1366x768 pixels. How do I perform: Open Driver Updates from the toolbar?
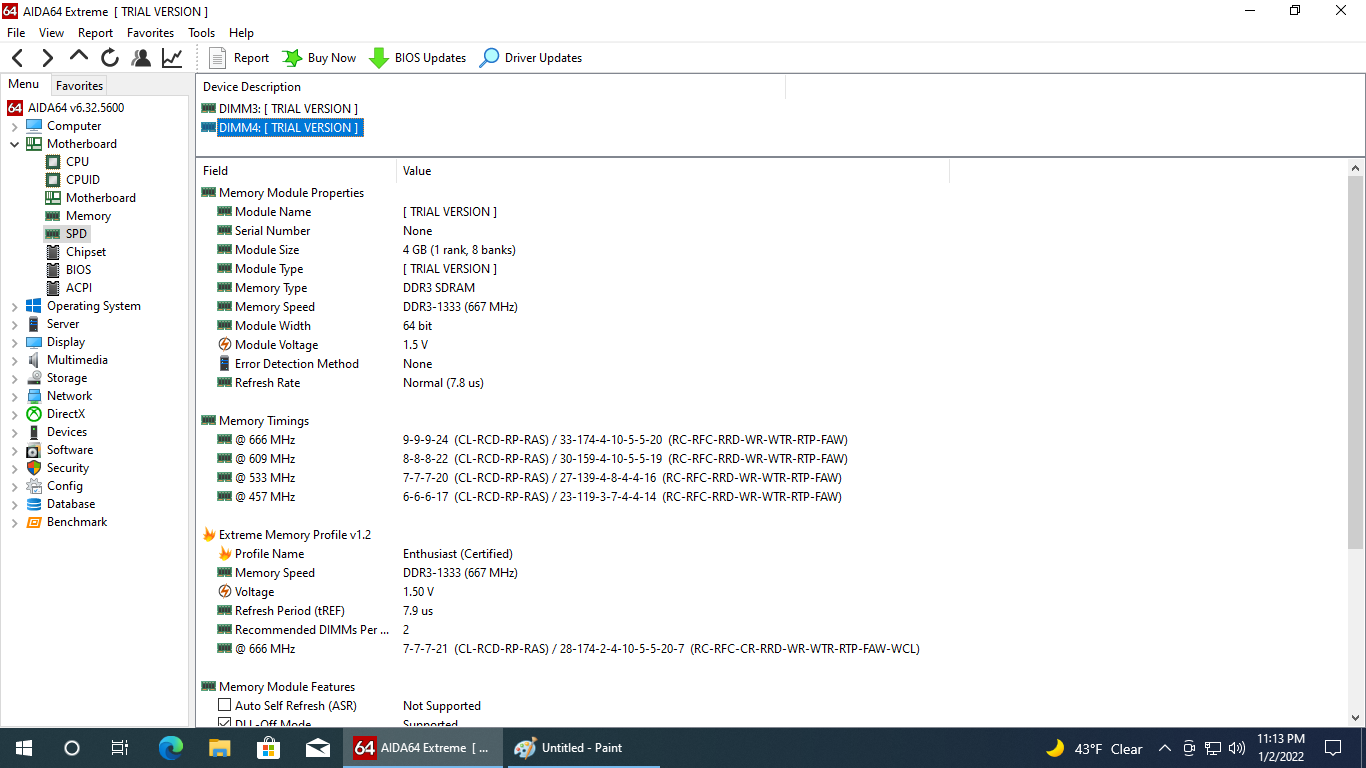(x=531, y=58)
